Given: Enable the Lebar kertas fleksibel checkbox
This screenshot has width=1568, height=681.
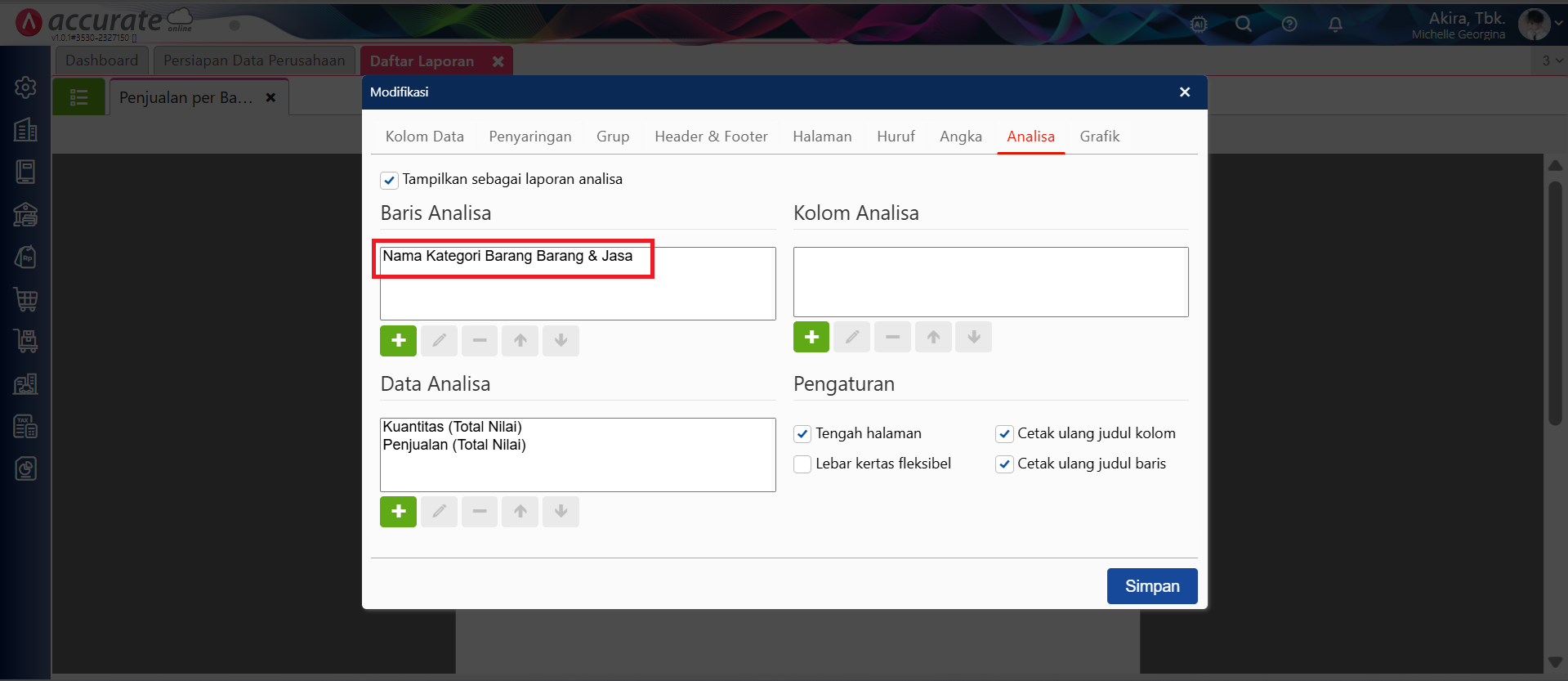Looking at the screenshot, I should (x=802, y=464).
